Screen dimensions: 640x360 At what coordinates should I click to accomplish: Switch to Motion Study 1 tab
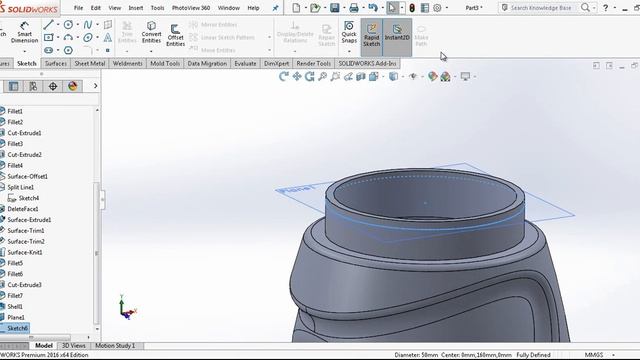click(x=115, y=346)
